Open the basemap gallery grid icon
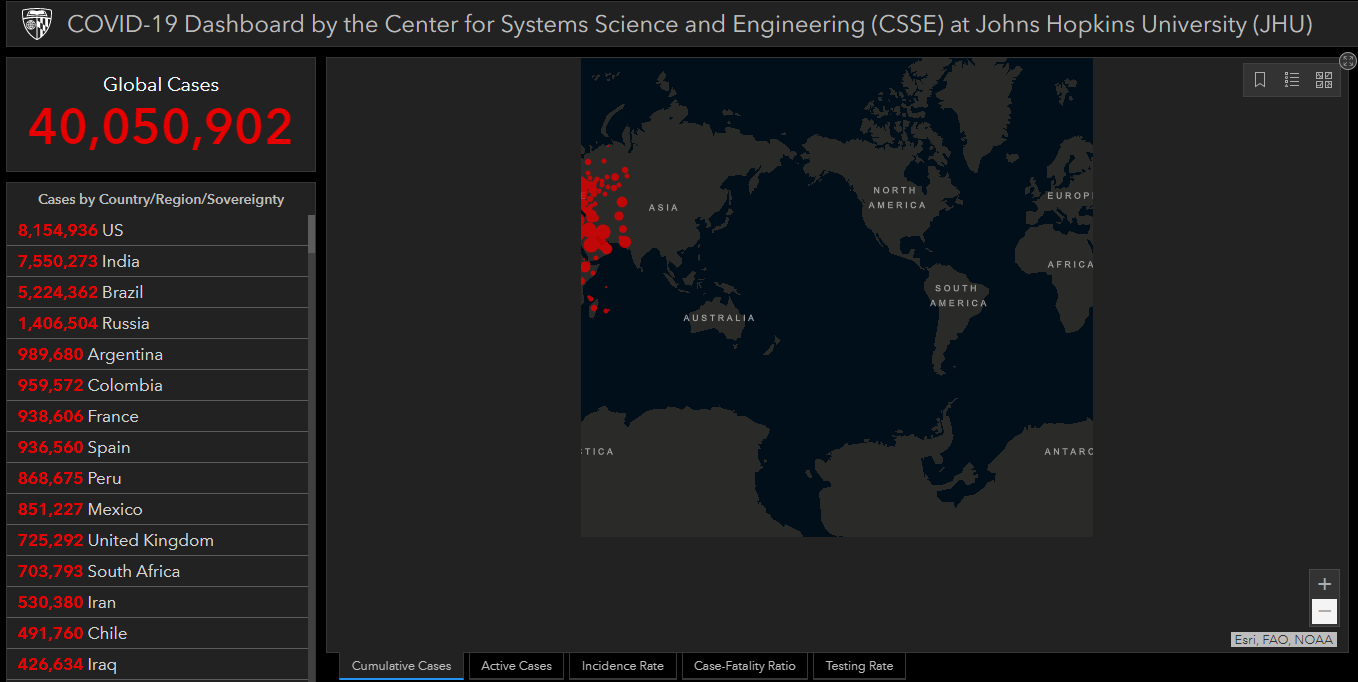1358x682 pixels. click(x=1324, y=80)
